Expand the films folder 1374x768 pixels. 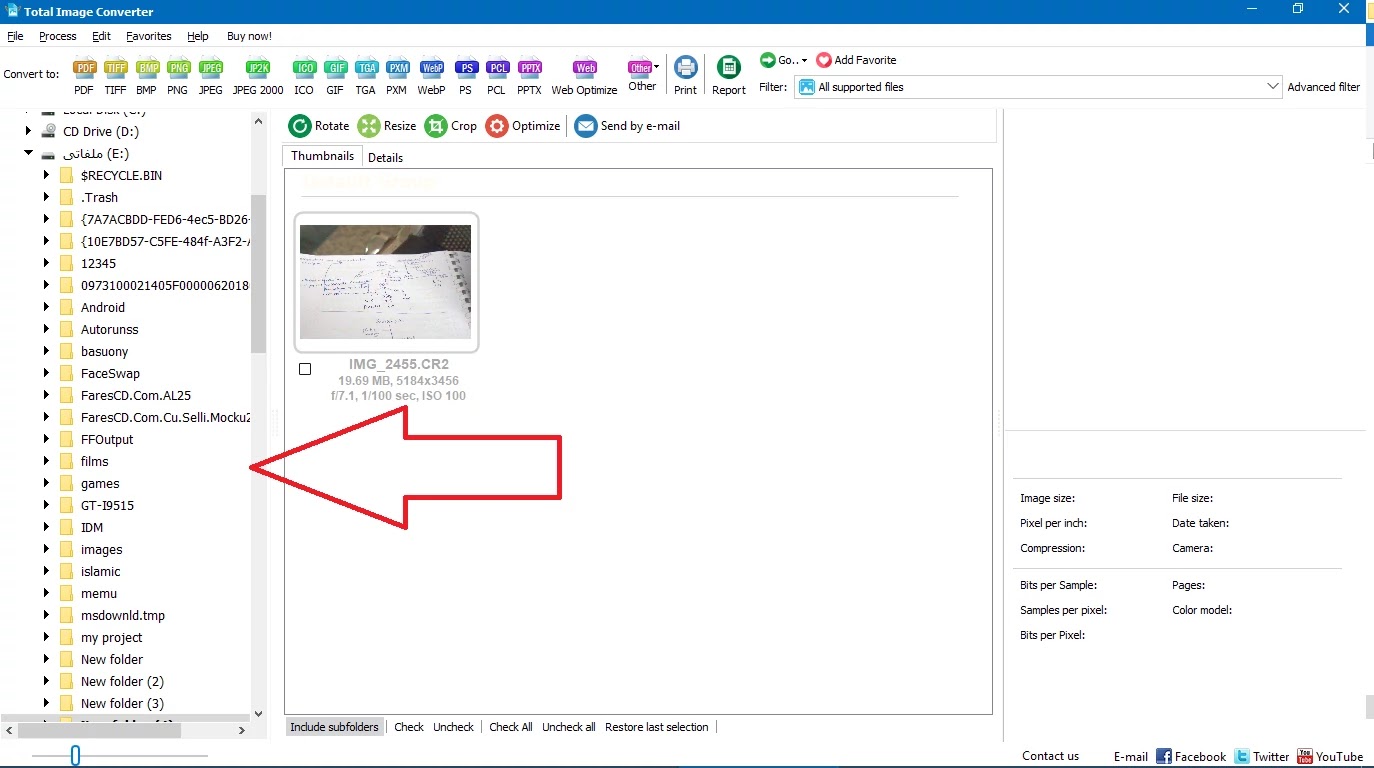coord(46,461)
